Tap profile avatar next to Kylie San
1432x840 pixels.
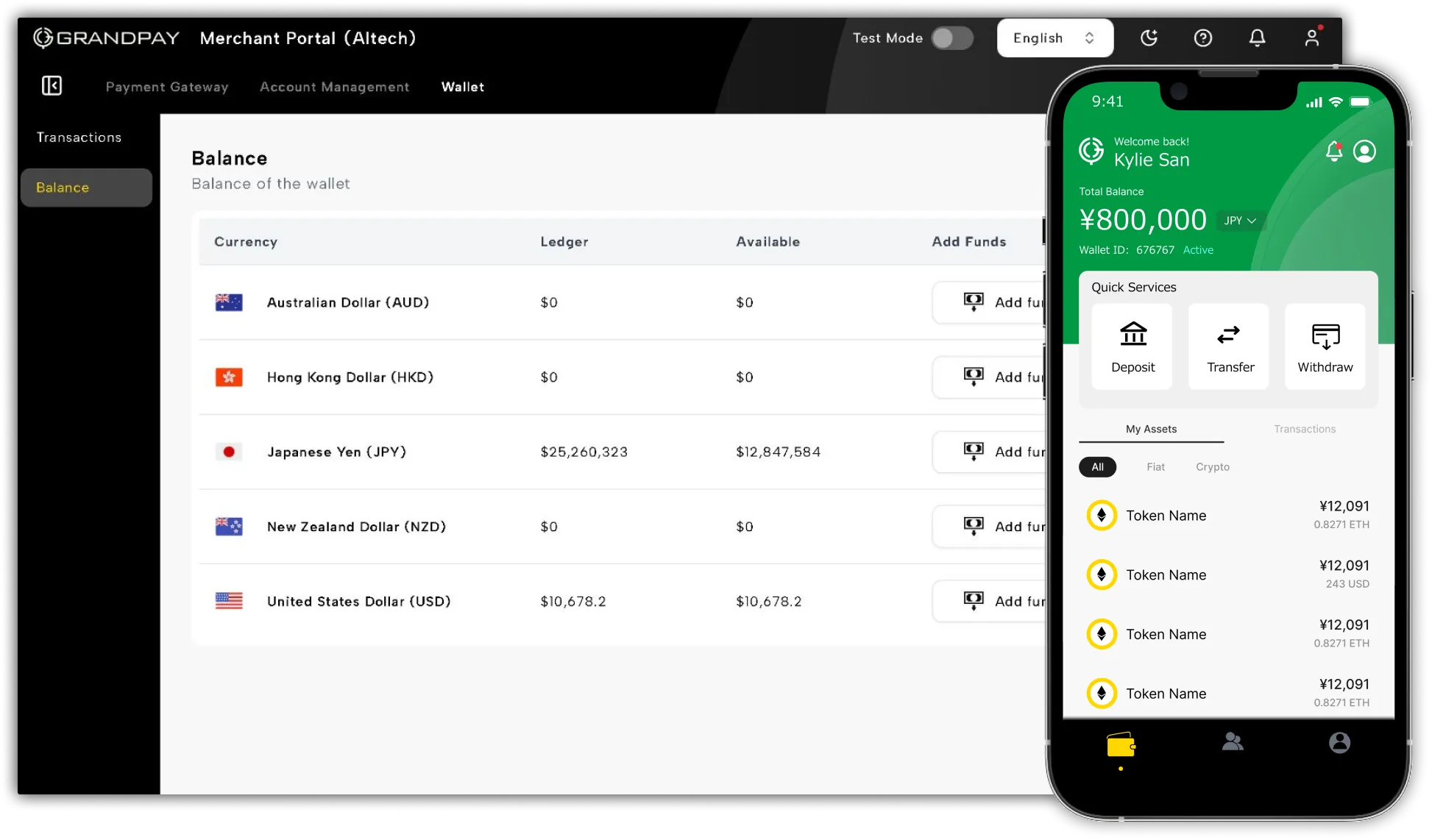pyautogui.click(x=1364, y=151)
